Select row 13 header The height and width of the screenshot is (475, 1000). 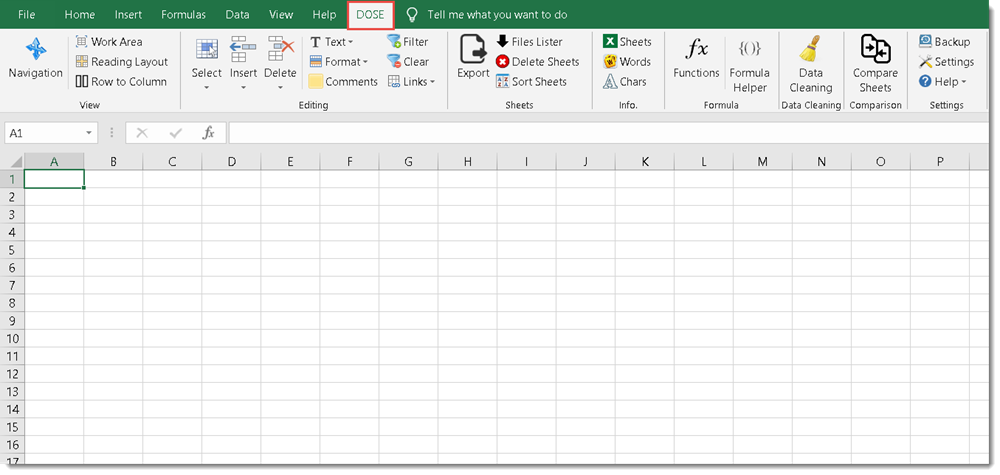coord(14,391)
